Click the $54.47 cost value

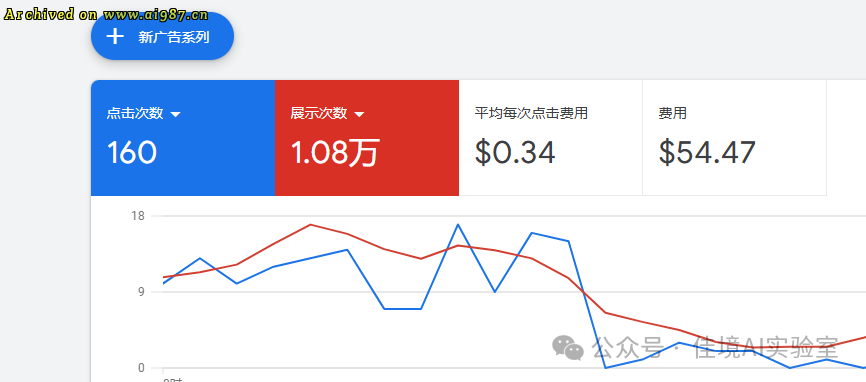(x=707, y=153)
